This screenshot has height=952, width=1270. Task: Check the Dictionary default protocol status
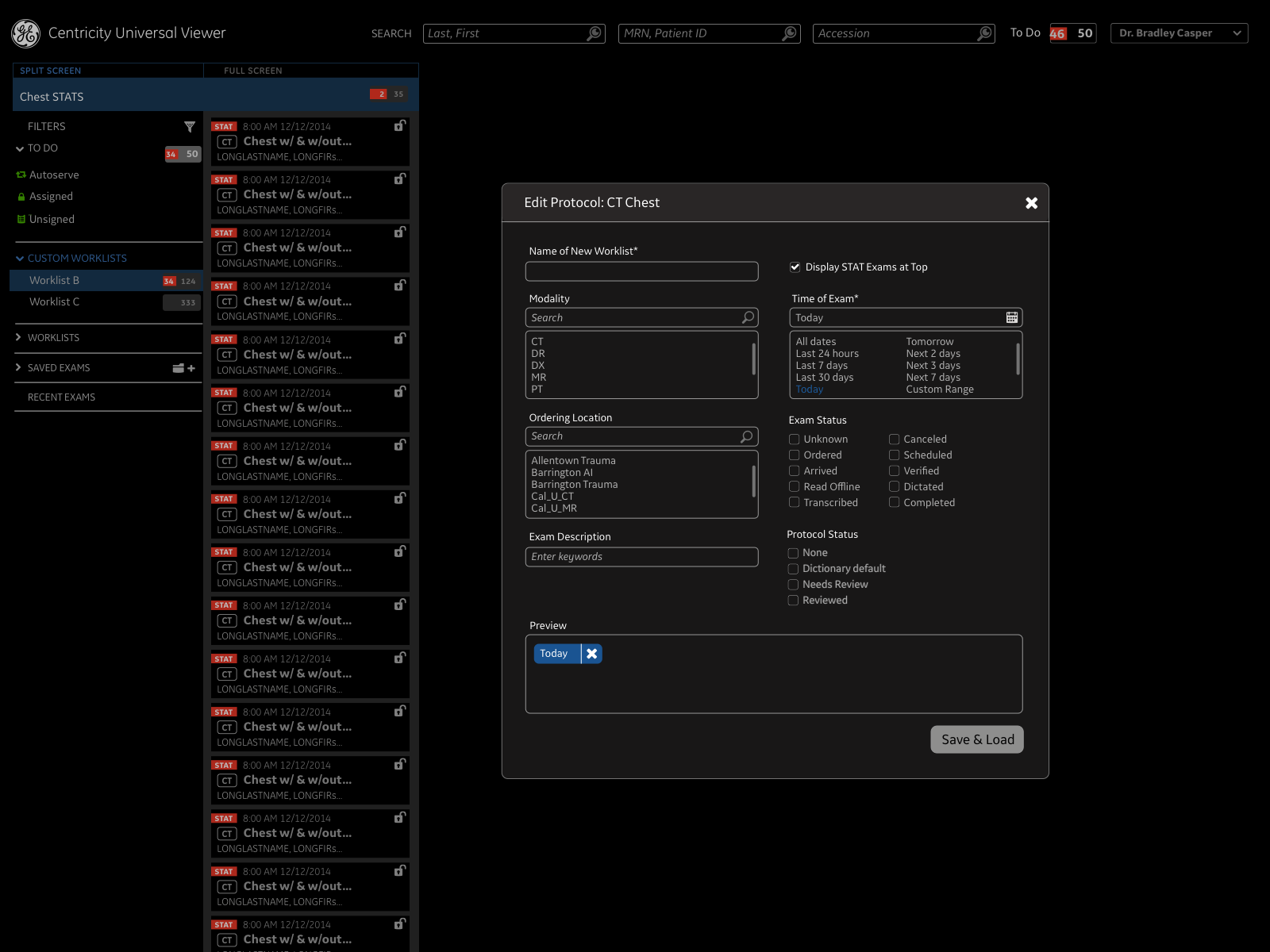tap(793, 569)
